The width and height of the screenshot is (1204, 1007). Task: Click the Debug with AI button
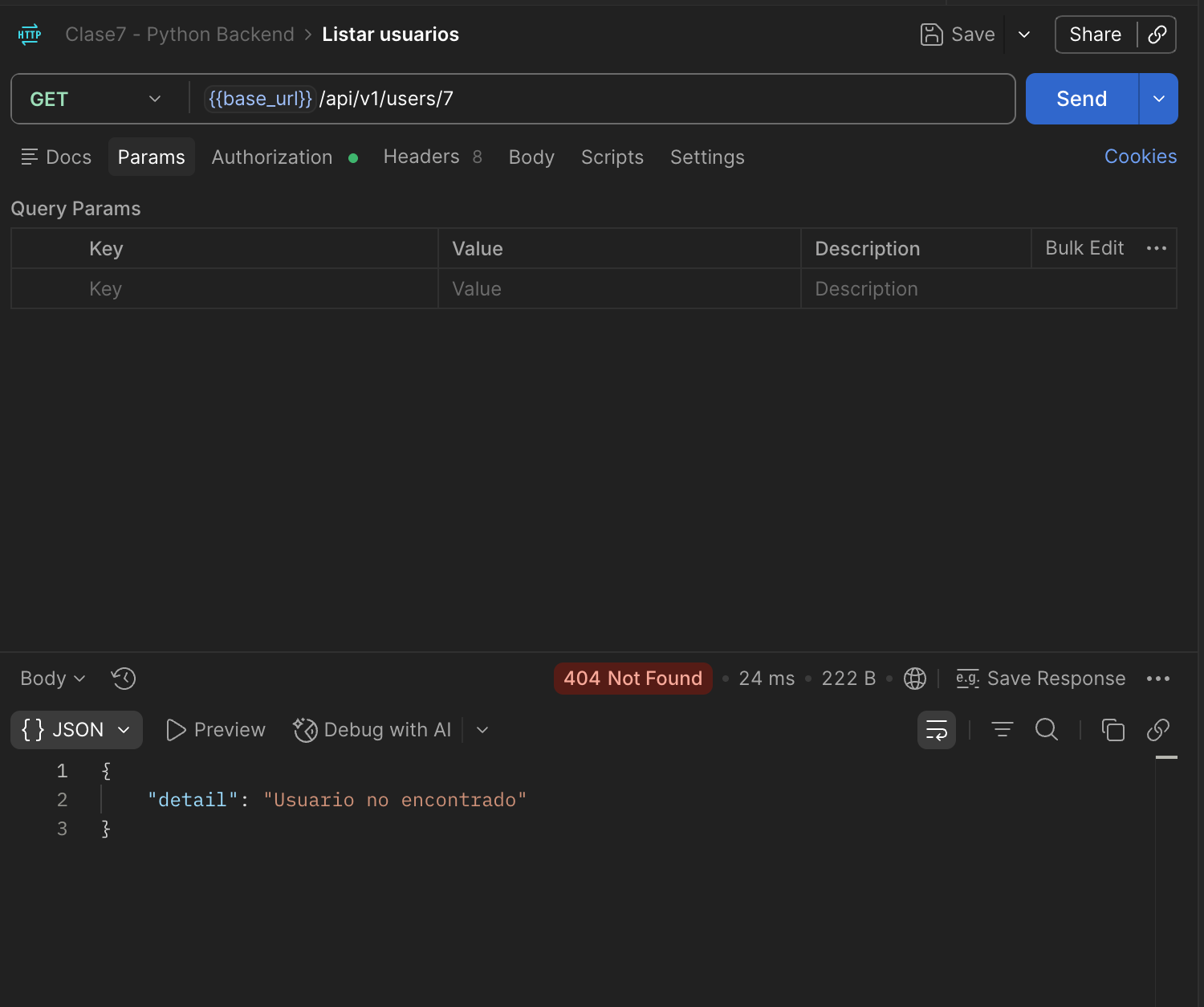(372, 730)
